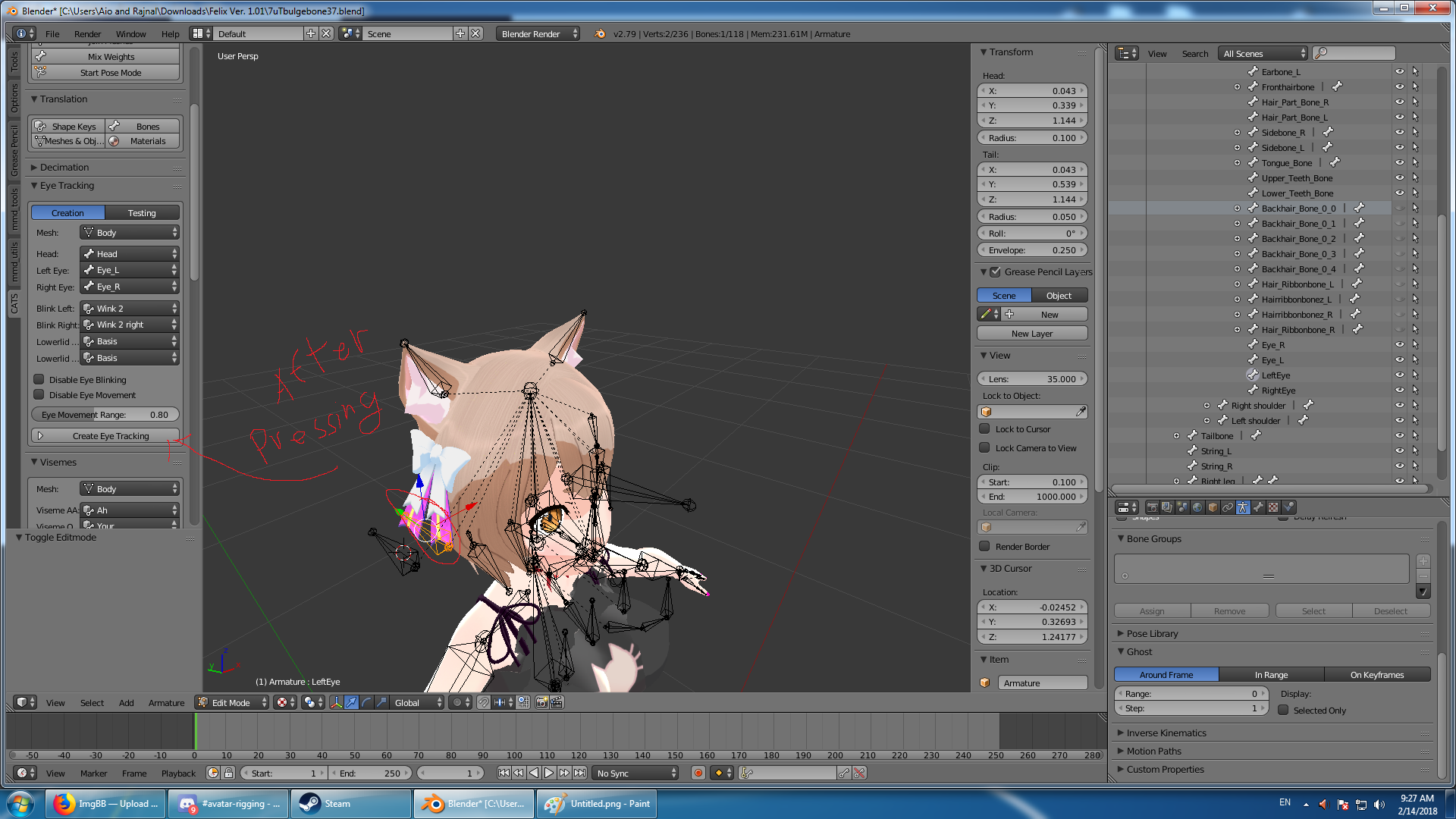Open the All Scenes outliner filter dropdown

point(1263,53)
